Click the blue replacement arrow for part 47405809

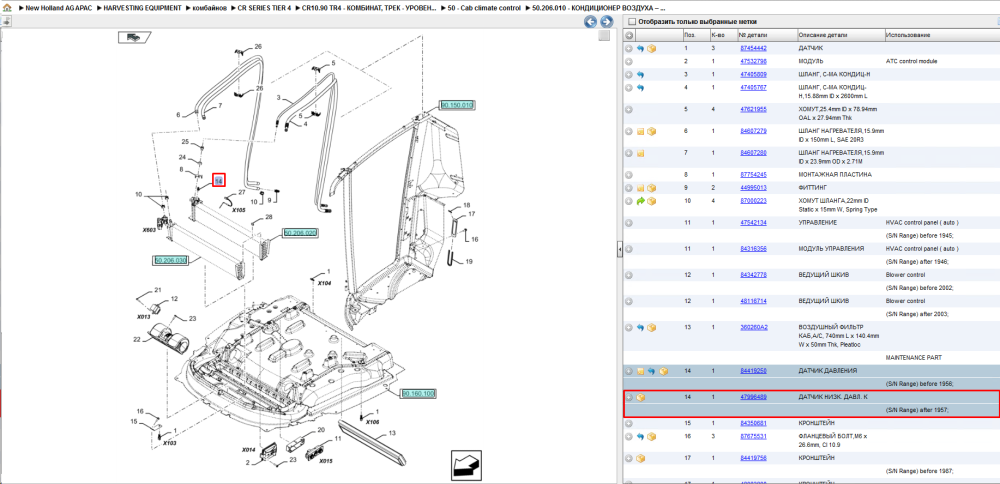[640, 75]
